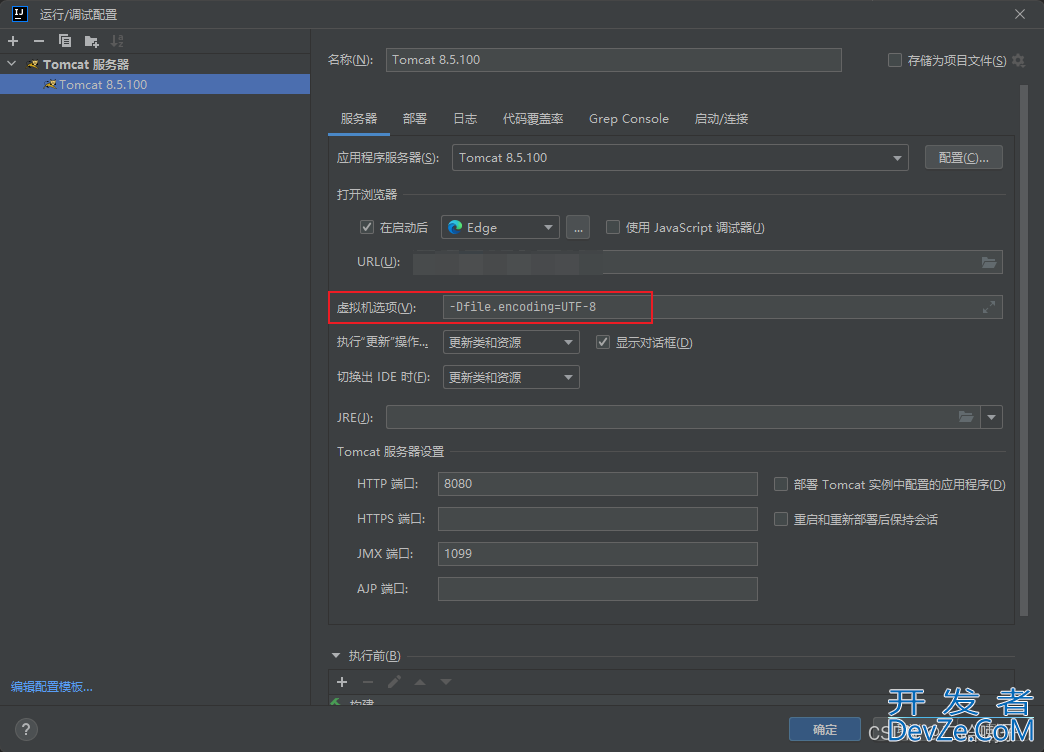This screenshot has width=1044, height=752.
Task: Select the Tomcat 8.5.100 tree item
Action: (154, 85)
